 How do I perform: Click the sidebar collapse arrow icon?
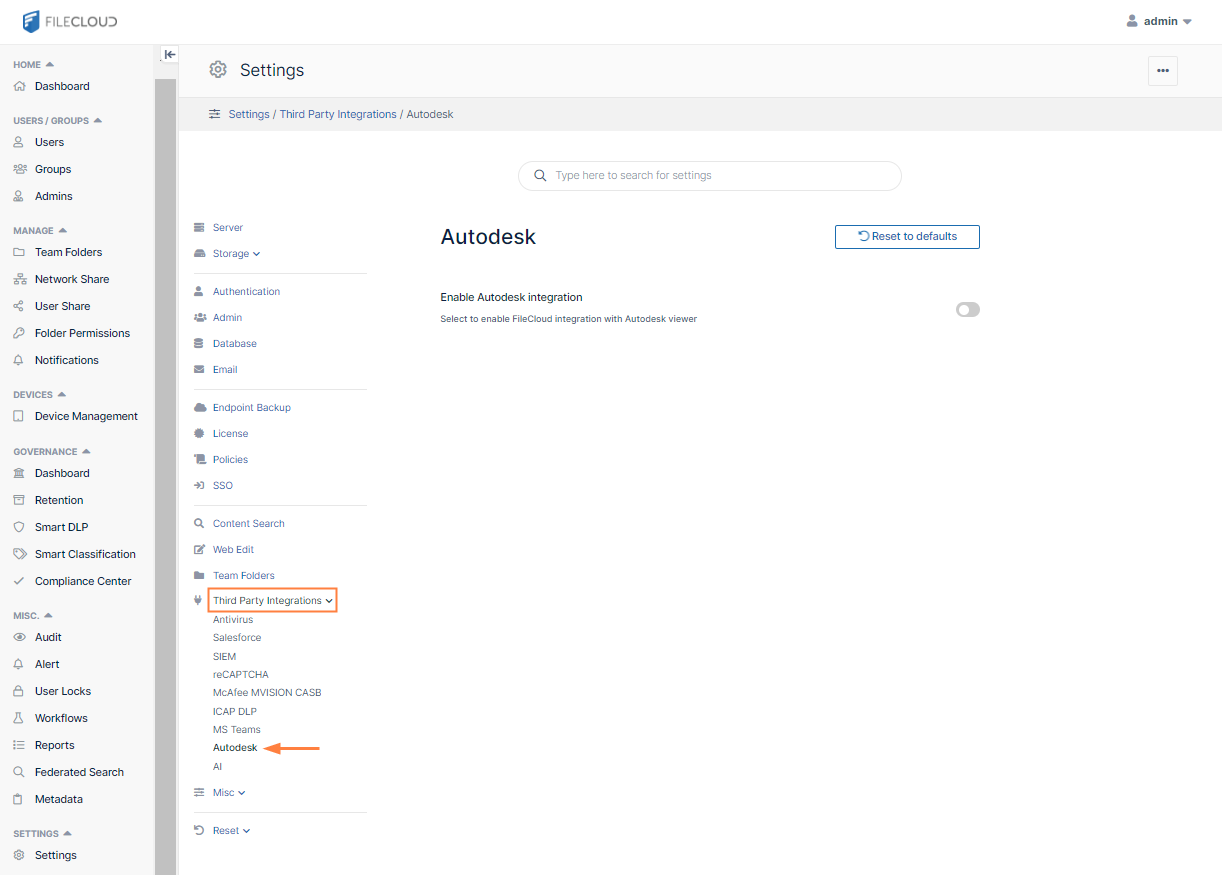[170, 55]
